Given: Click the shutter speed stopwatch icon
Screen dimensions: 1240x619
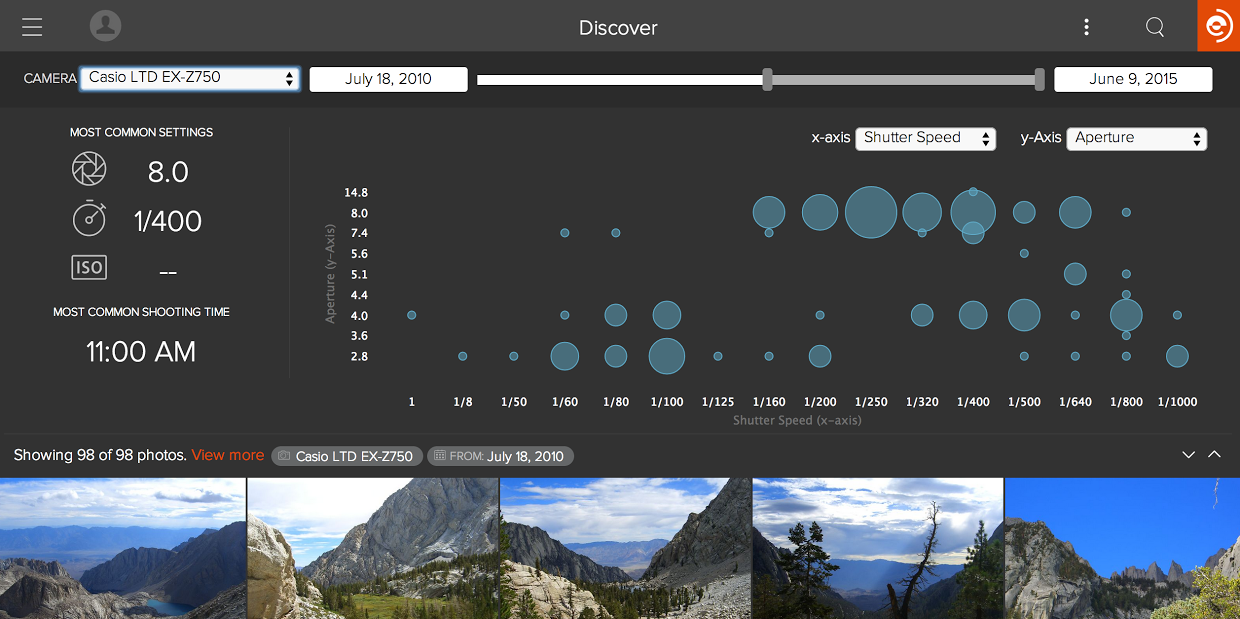Looking at the screenshot, I should [x=89, y=218].
